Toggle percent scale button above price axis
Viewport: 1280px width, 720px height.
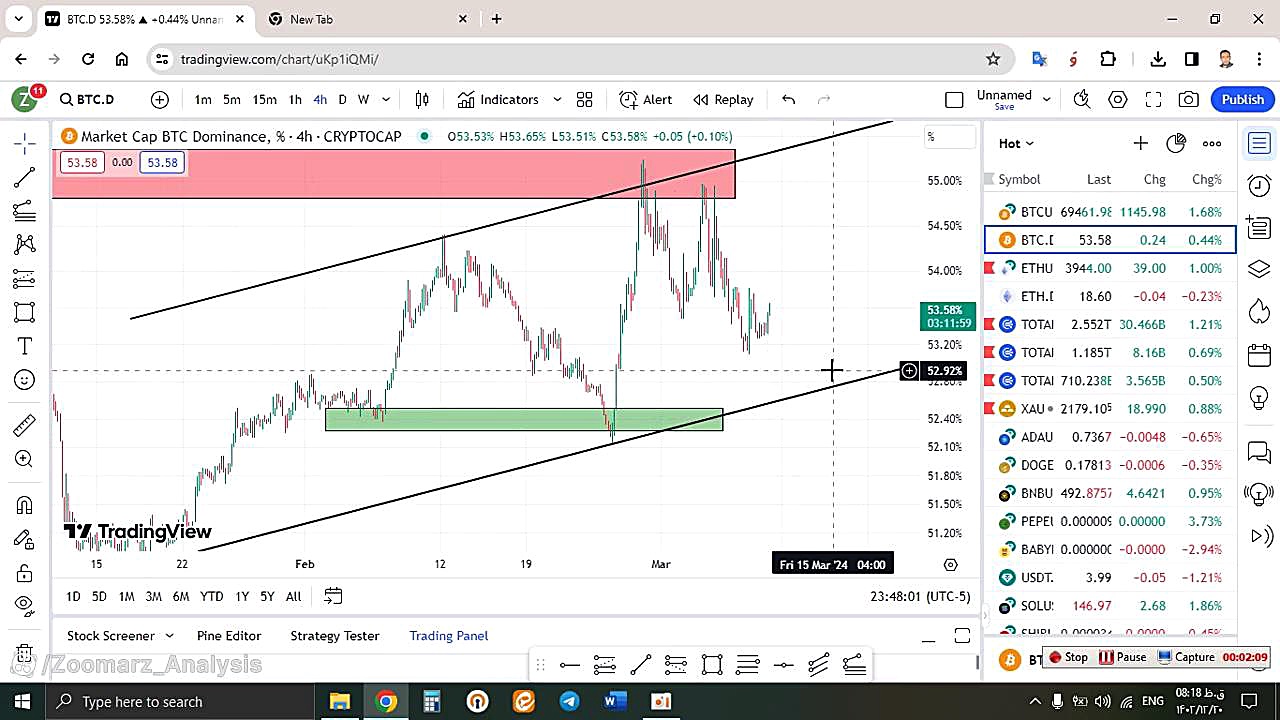[948, 137]
